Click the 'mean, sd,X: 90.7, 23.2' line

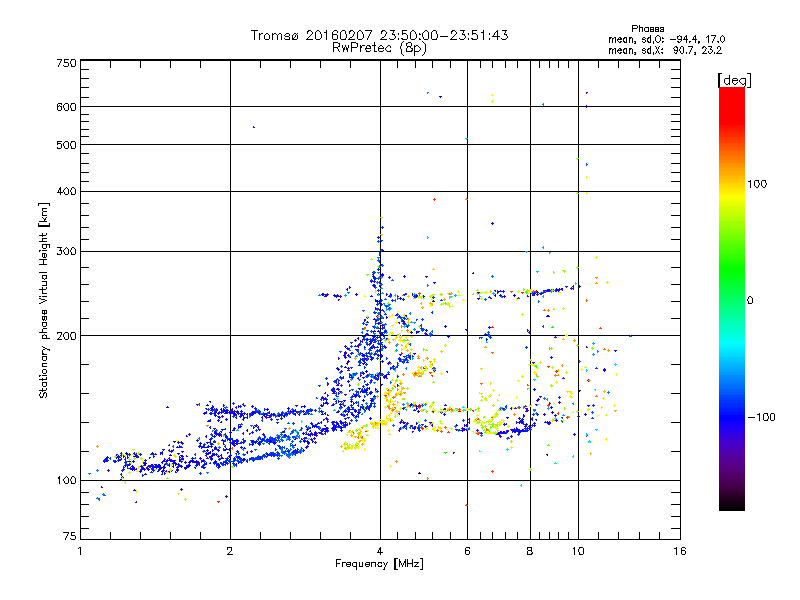click(x=665, y=50)
